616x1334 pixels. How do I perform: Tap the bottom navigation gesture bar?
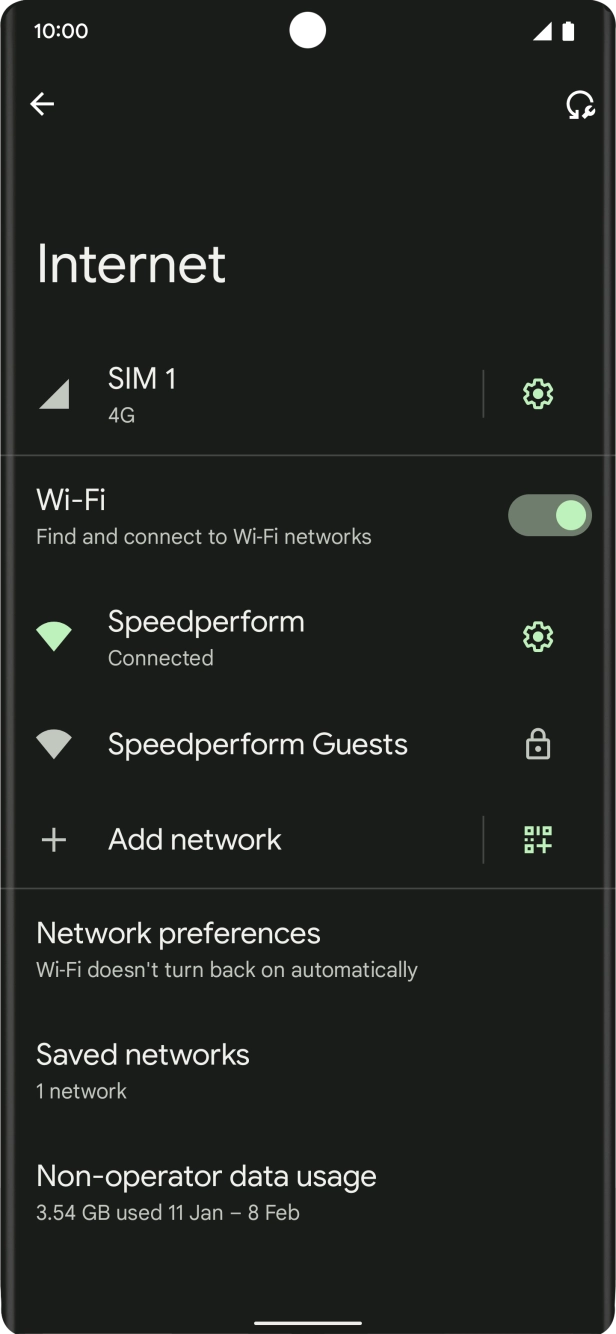tap(308, 1322)
